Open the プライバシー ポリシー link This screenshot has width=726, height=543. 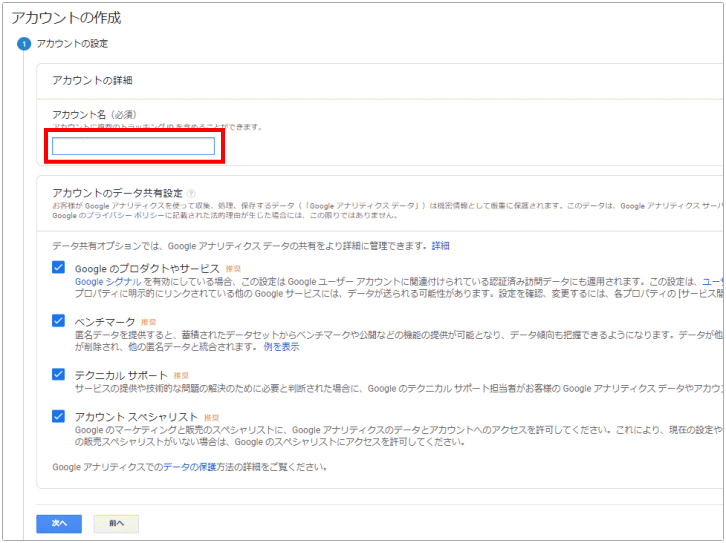pos(109,215)
